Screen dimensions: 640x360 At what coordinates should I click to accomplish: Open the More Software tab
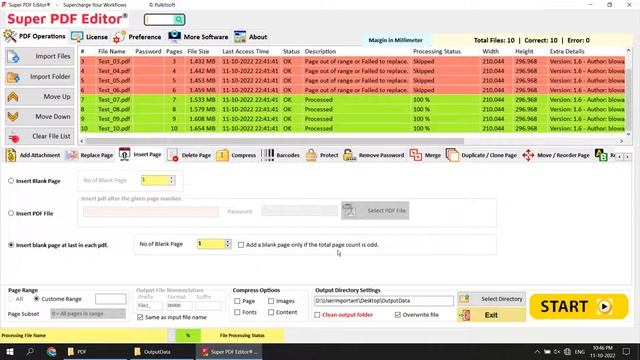[x=198, y=37]
